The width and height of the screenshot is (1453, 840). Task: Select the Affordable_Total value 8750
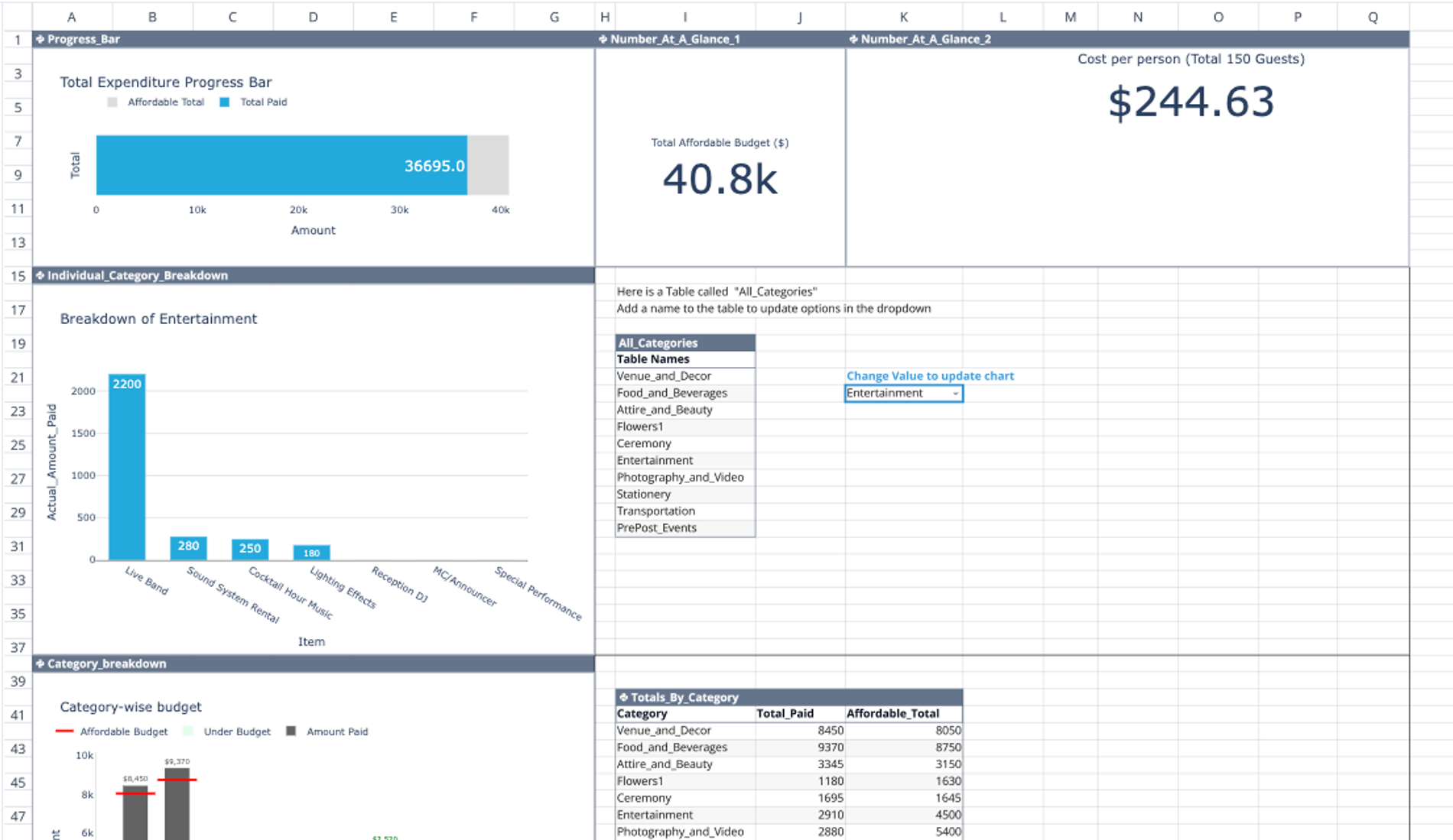pos(904,748)
